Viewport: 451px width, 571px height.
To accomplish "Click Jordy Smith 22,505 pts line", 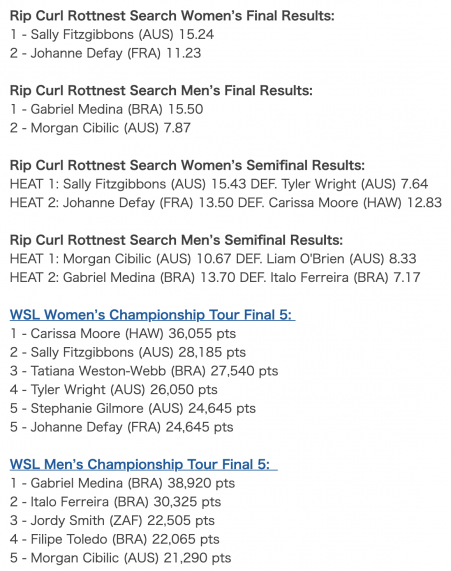I will [112, 521].
